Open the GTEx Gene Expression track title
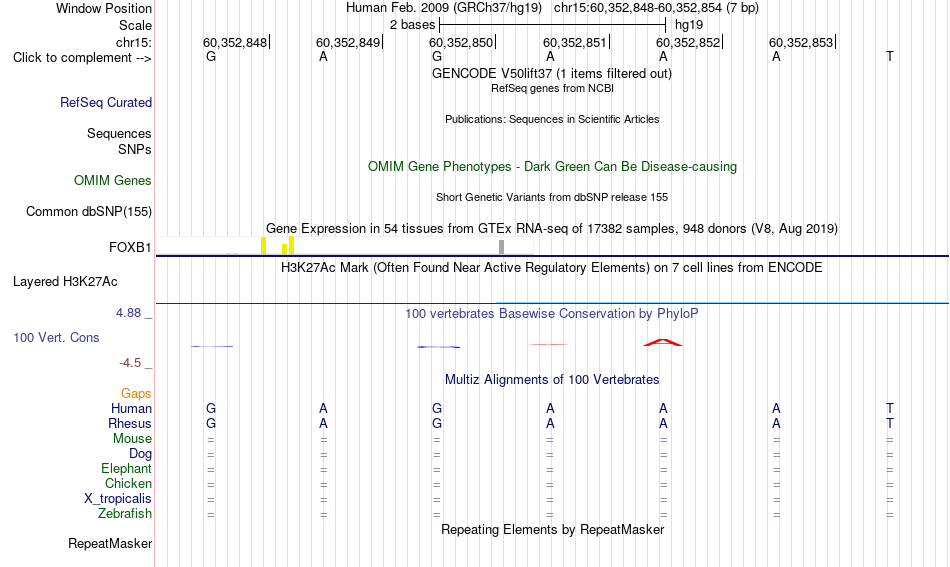Image resolution: width=950 pixels, height=567 pixels. coord(552,228)
